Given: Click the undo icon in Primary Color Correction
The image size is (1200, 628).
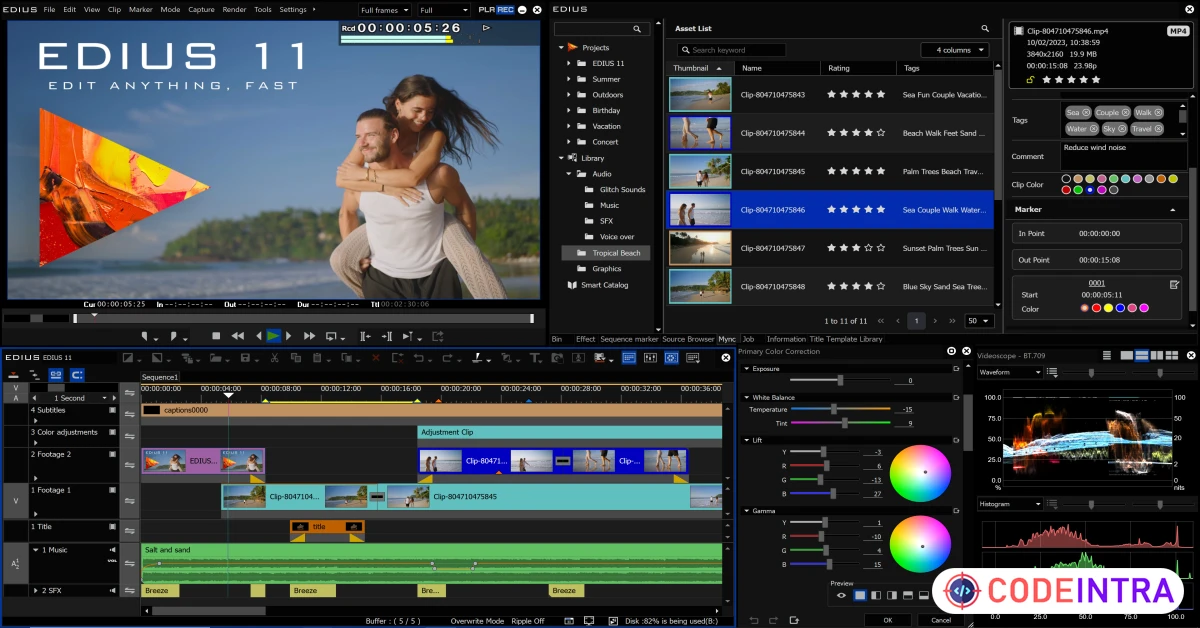Looking at the screenshot, I should [x=754, y=620].
